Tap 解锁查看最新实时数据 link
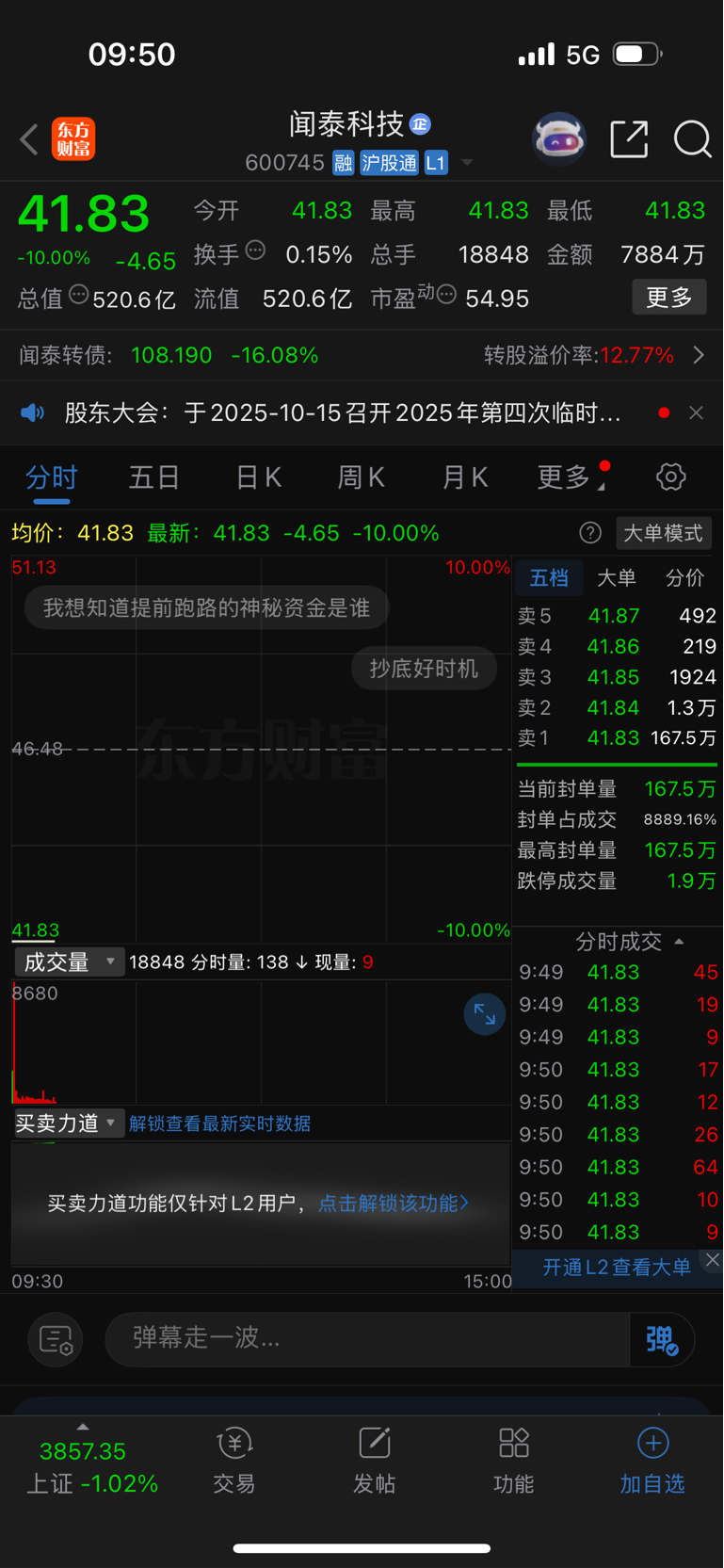Screen dimensions: 724x1568 click(x=219, y=1123)
